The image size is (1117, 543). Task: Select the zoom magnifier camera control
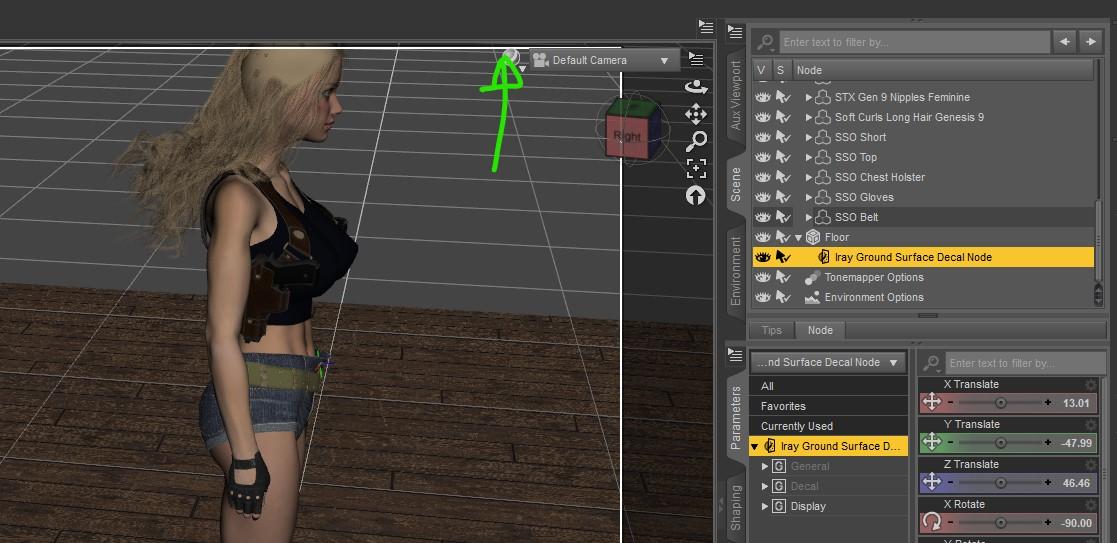click(x=696, y=141)
